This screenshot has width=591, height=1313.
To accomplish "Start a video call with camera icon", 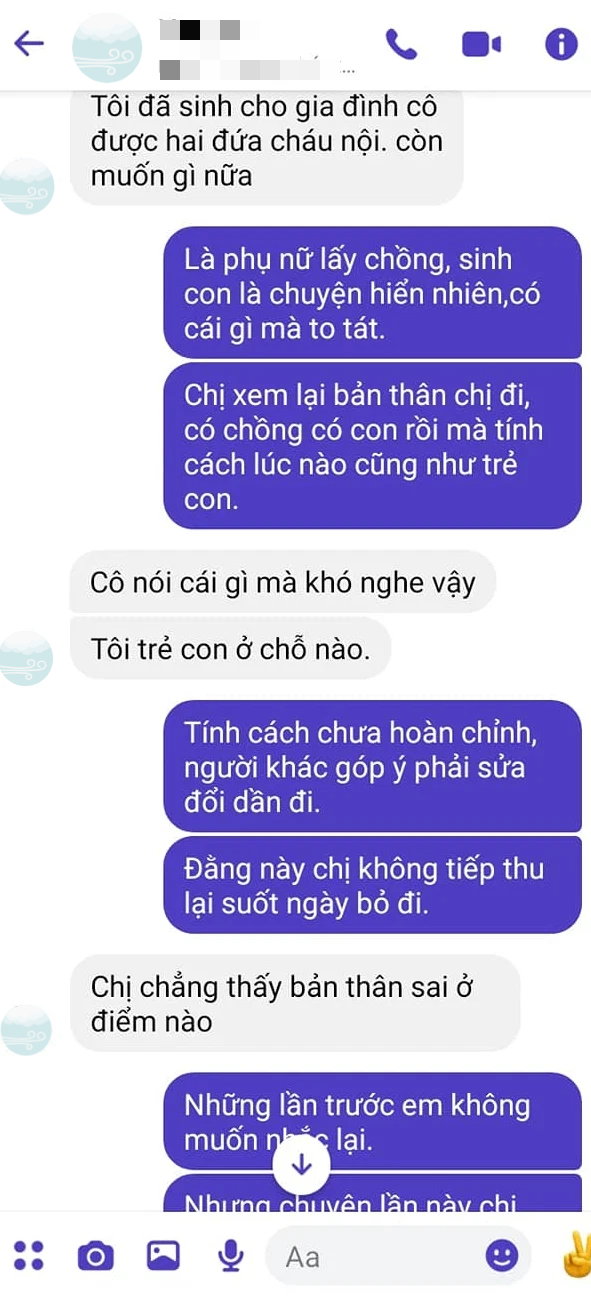I will [481, 44].
